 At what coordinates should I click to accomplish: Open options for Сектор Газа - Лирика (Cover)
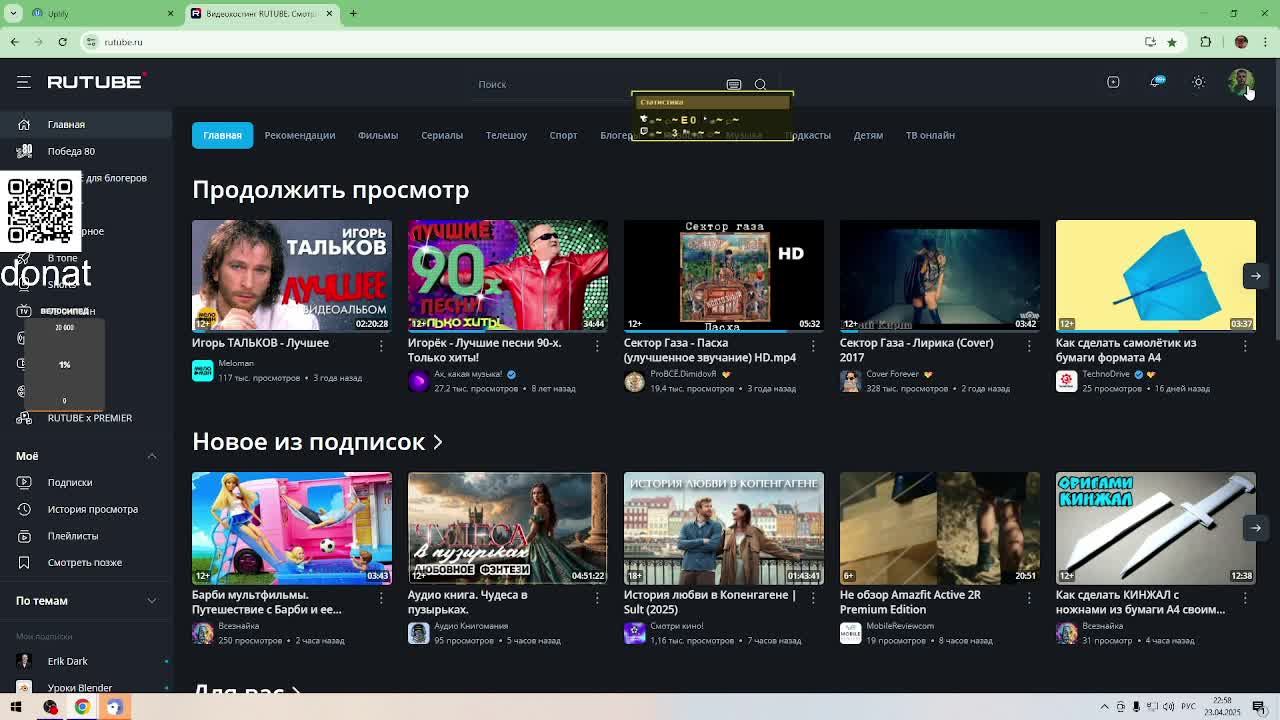click(x=1029, y=346)
